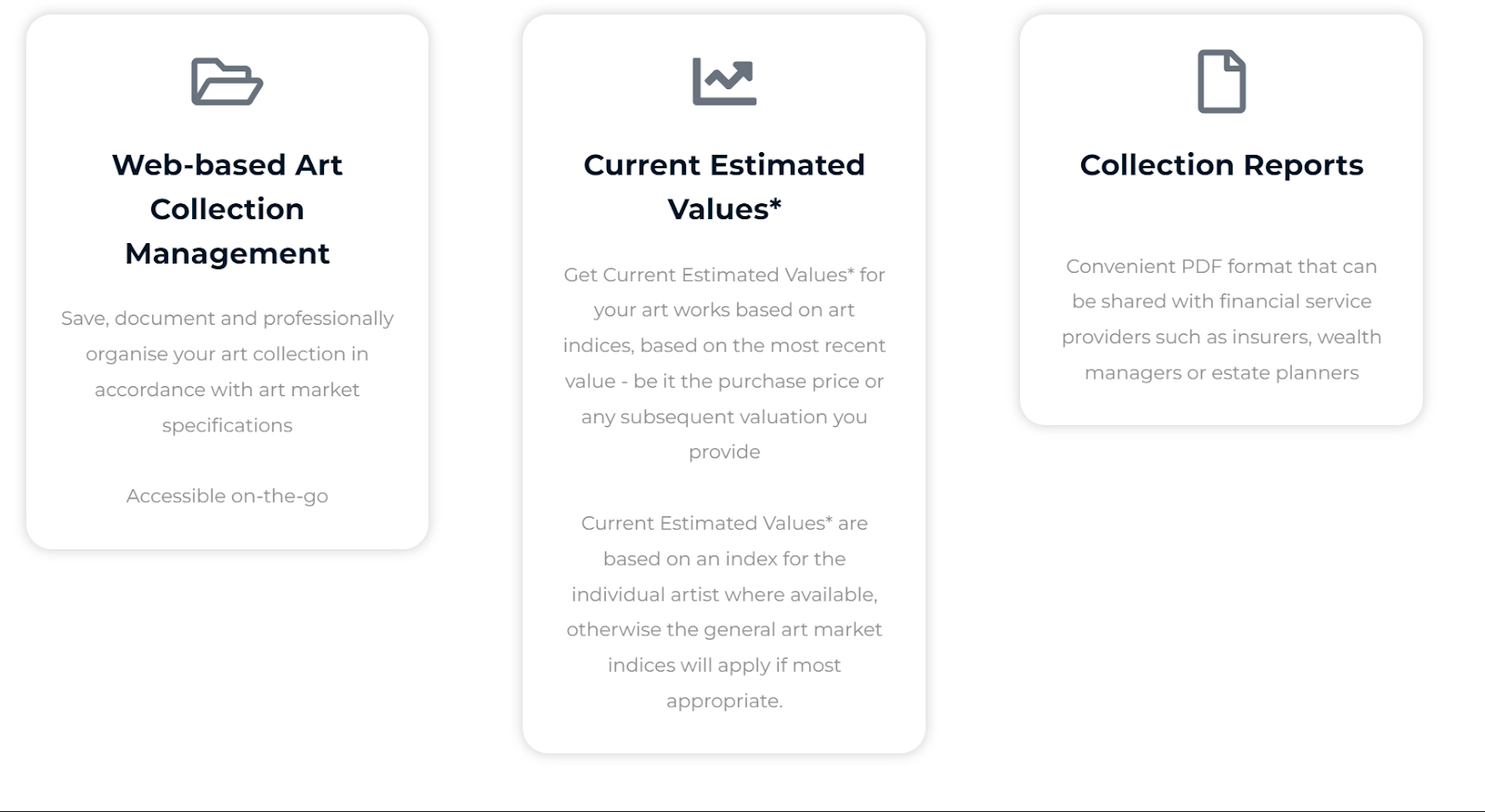The image size is (1485, 812).
Task: Click the 'Convenient PDF format' description text
Action: pyautogui.click(x=1221, y=319)
